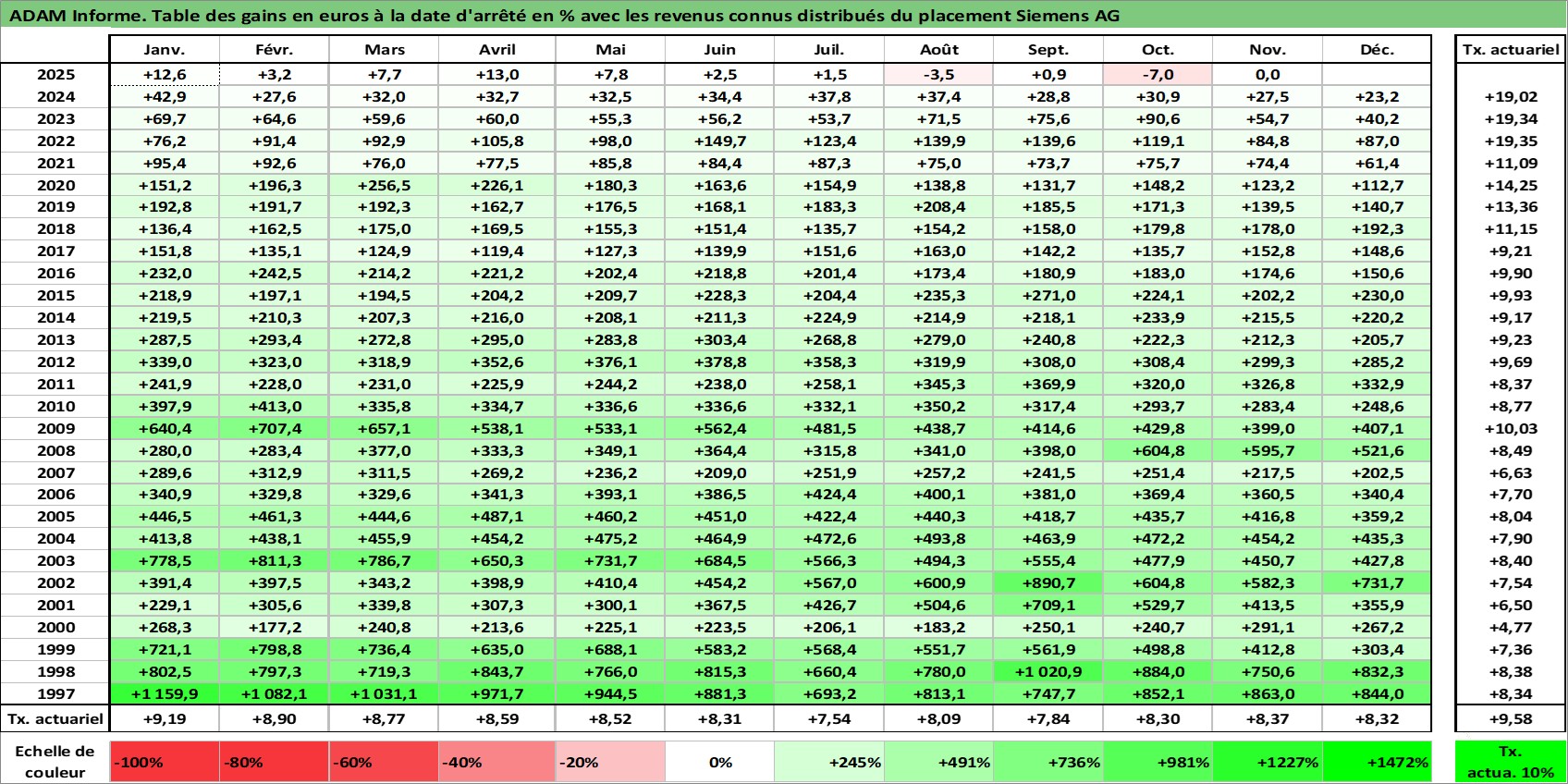Click the 2009 row label
The height and width of the screenshot is (784, 1568).
(x=55, y=428)
